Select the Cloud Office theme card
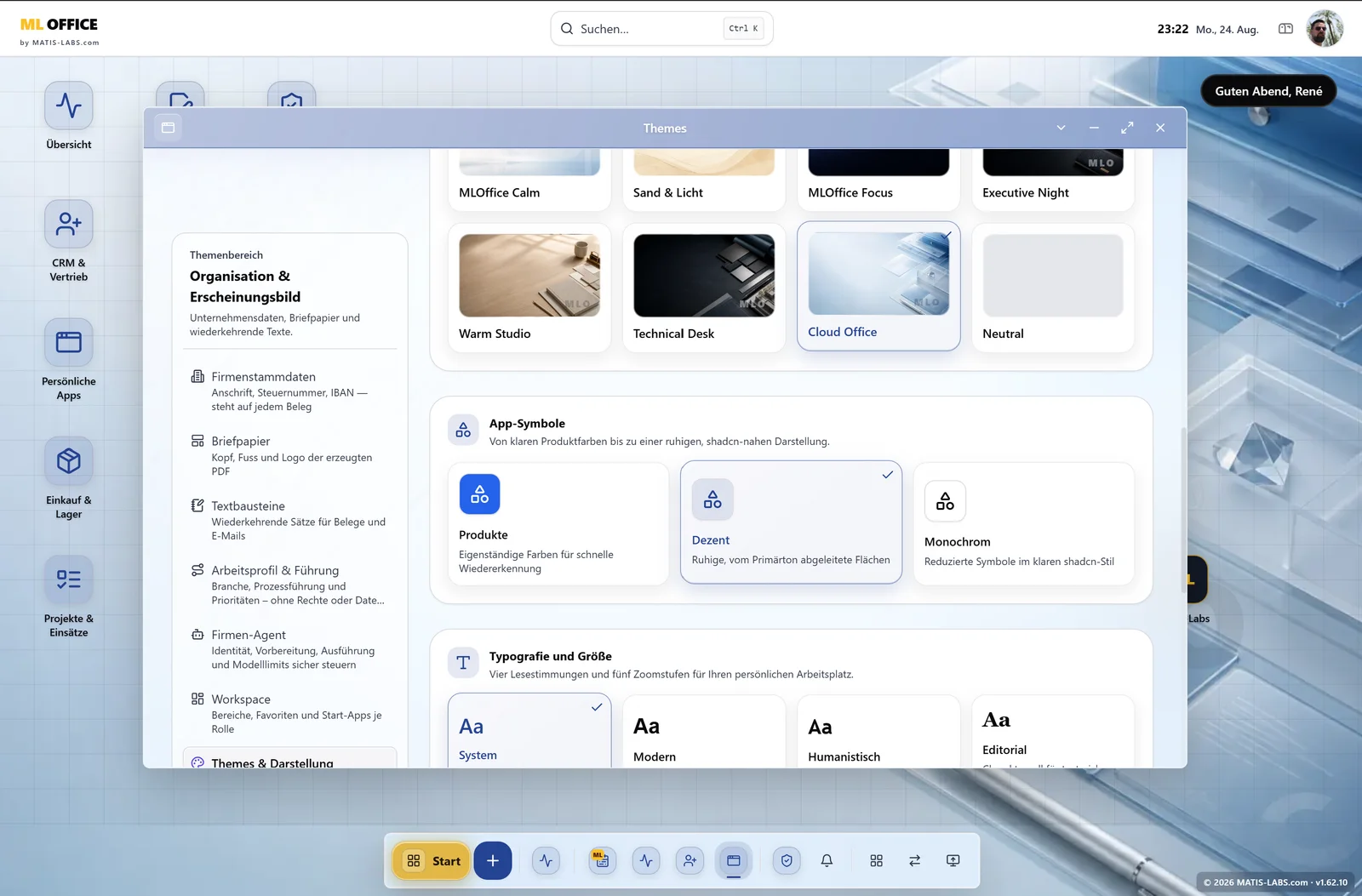The height and width of the screenshot is (896, 1362). pos(878,286)
